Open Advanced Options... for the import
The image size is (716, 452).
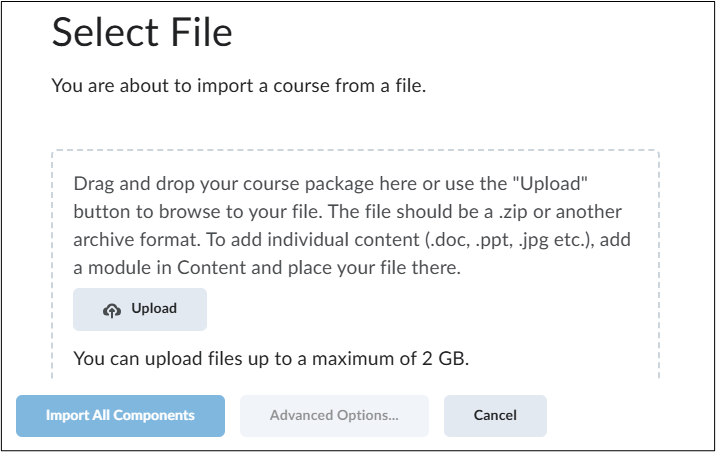(334, 415)
